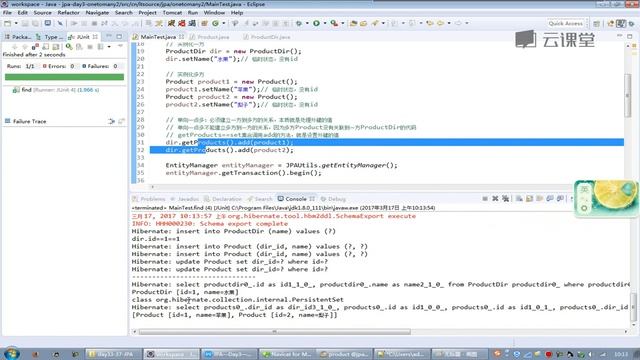Click Remove All Terminated Launches double-X icon
Viewport: 640px width, 360px height.
pyautogui.click(x=506, y=199)
